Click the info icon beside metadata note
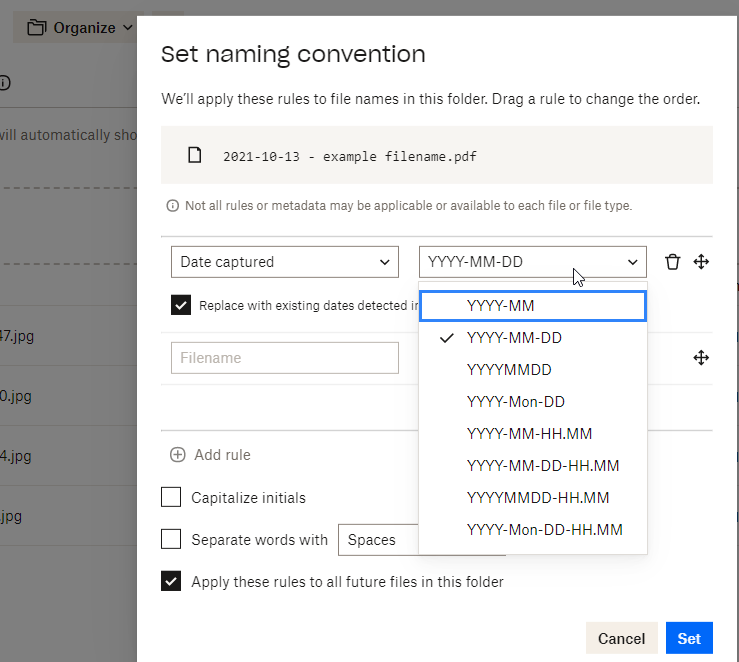Viewport: 739px width, 662px height. pos(172,206)
